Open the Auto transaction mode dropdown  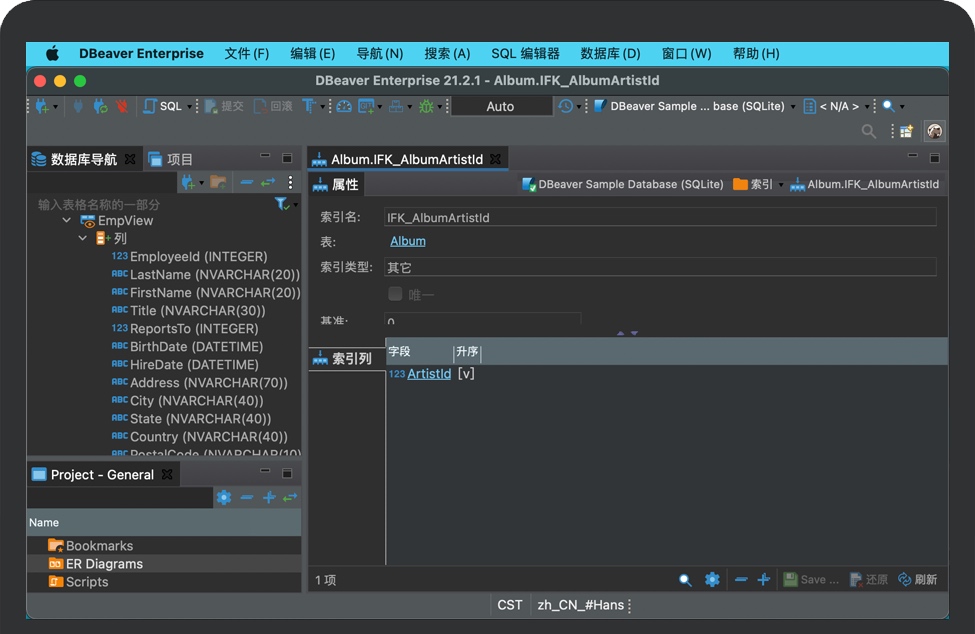coord(501,106)
